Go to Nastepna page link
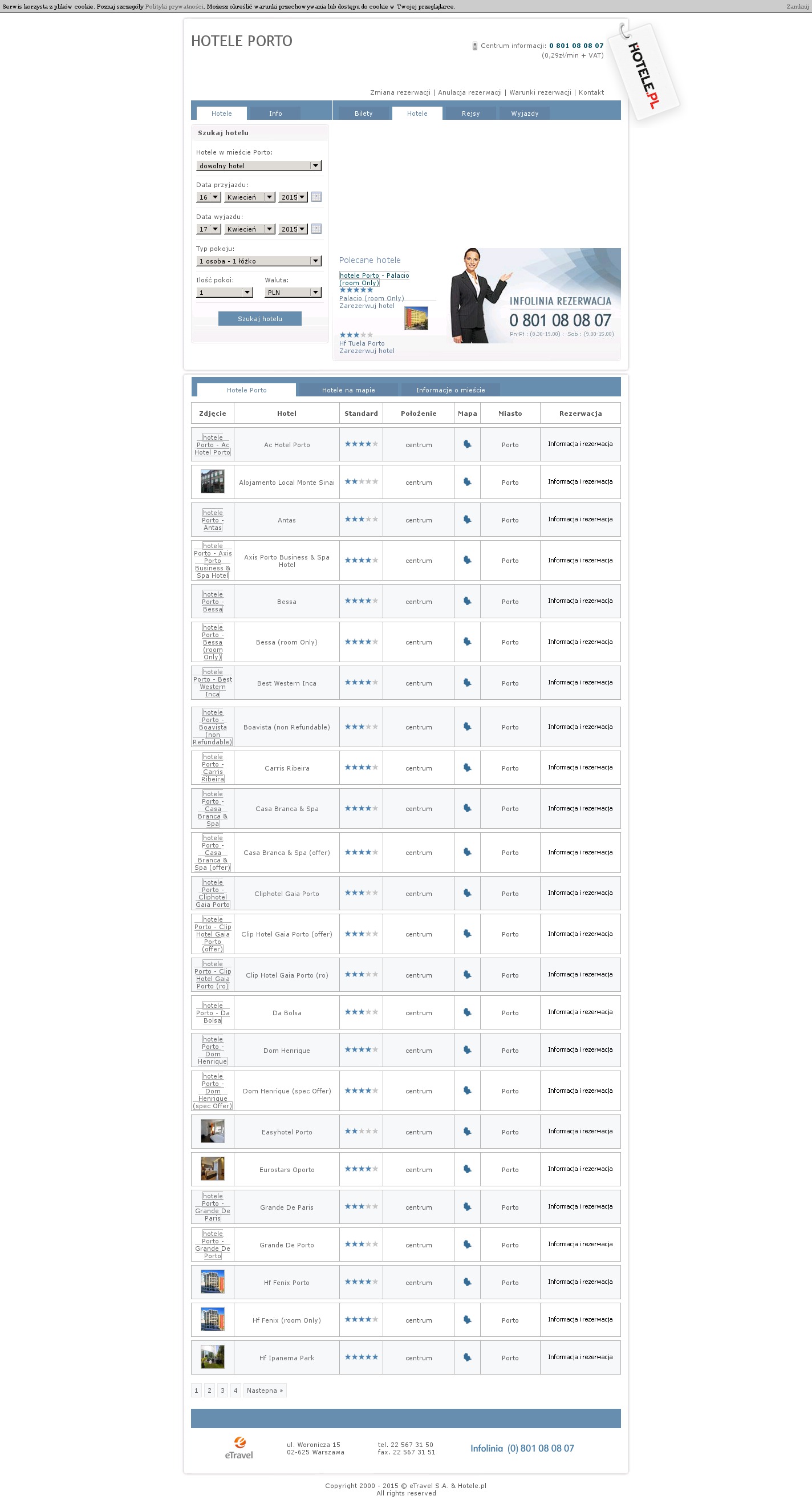The image size is (812, 1512). click(265, 1390)
